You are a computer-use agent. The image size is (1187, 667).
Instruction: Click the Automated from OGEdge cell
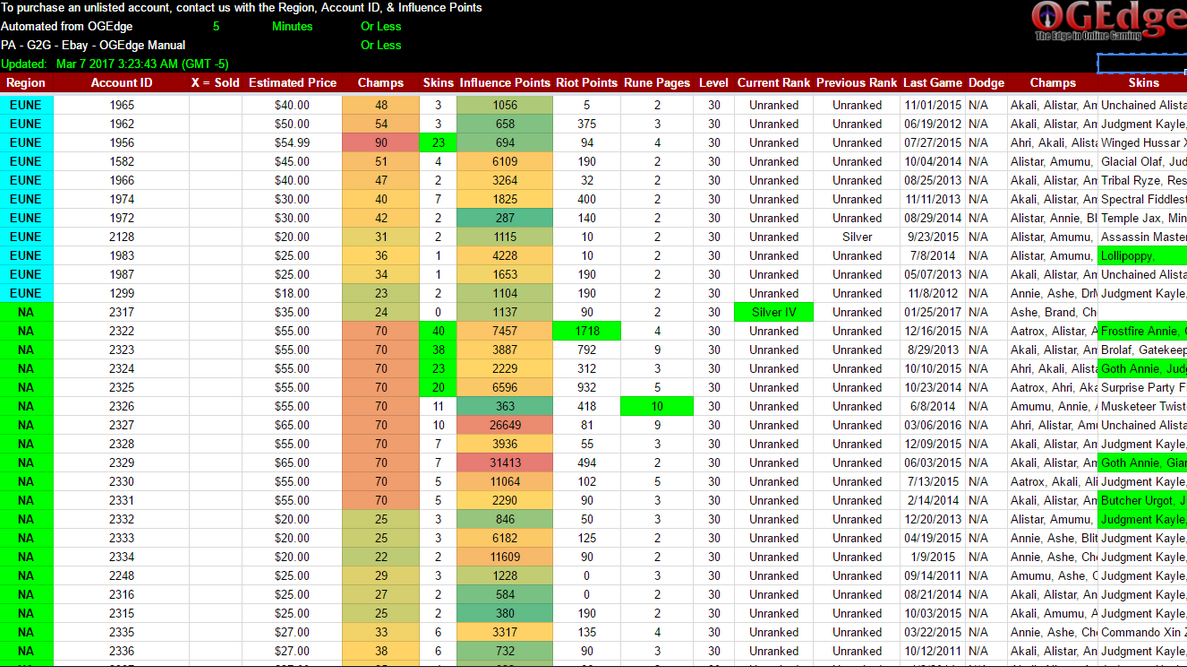(x=67, y=26)
